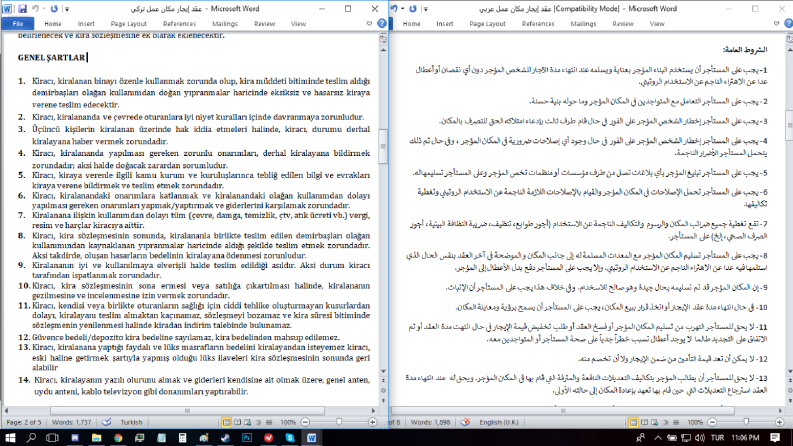The image size is (793, 446).
Task: Click zoom slider handle in Turkish window
Action: pos(339,422)
